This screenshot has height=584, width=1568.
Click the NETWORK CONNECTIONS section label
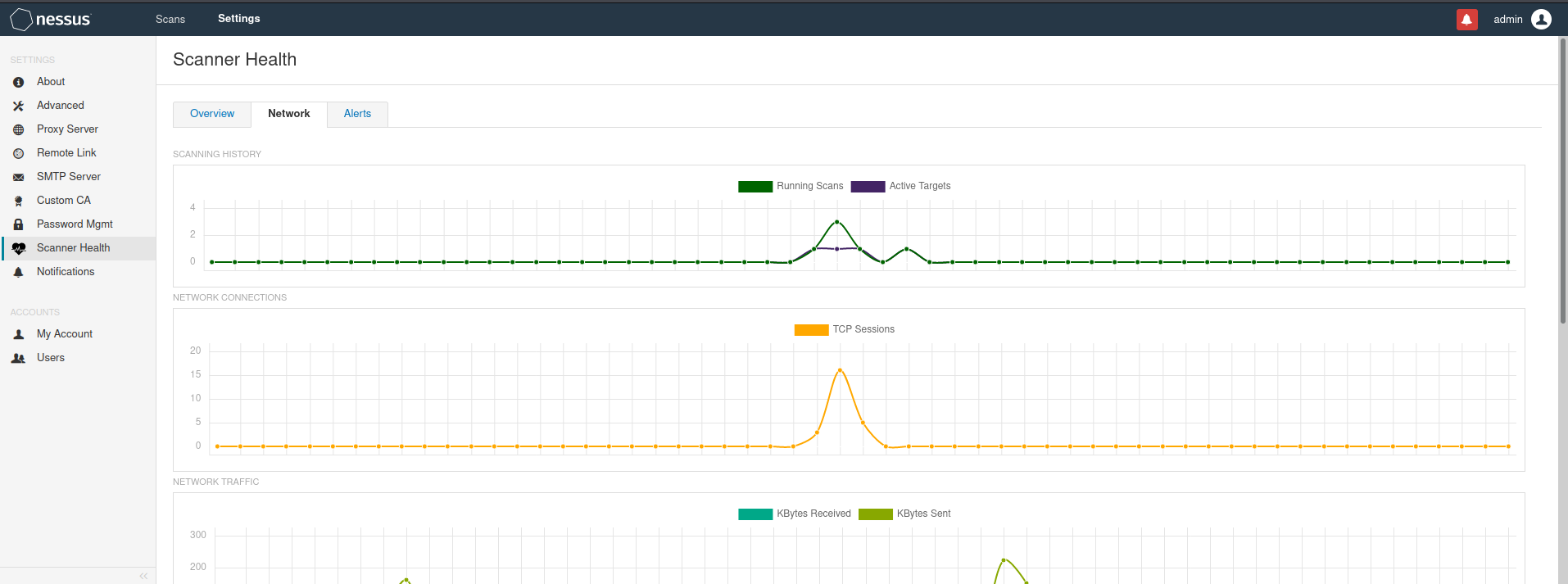pos(229,297)
